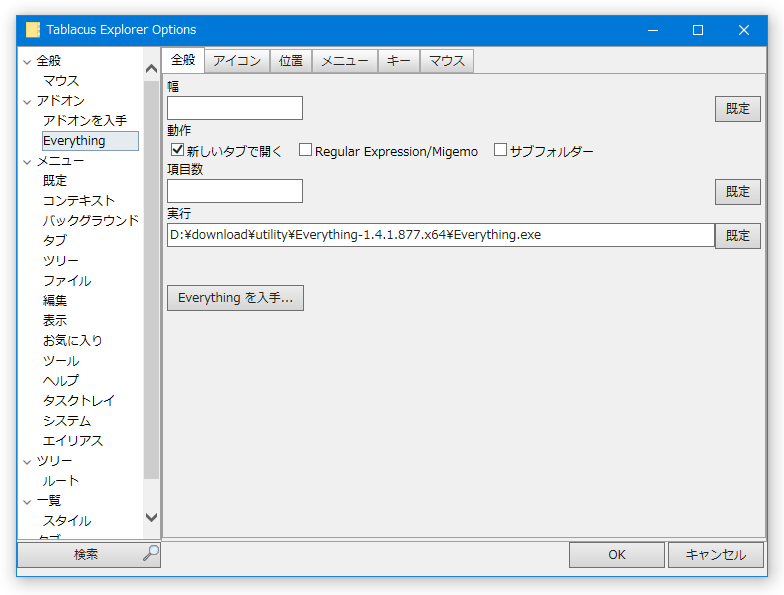Click the 検索 button
This screenshot has width=784, height=595.
[89, 554]
